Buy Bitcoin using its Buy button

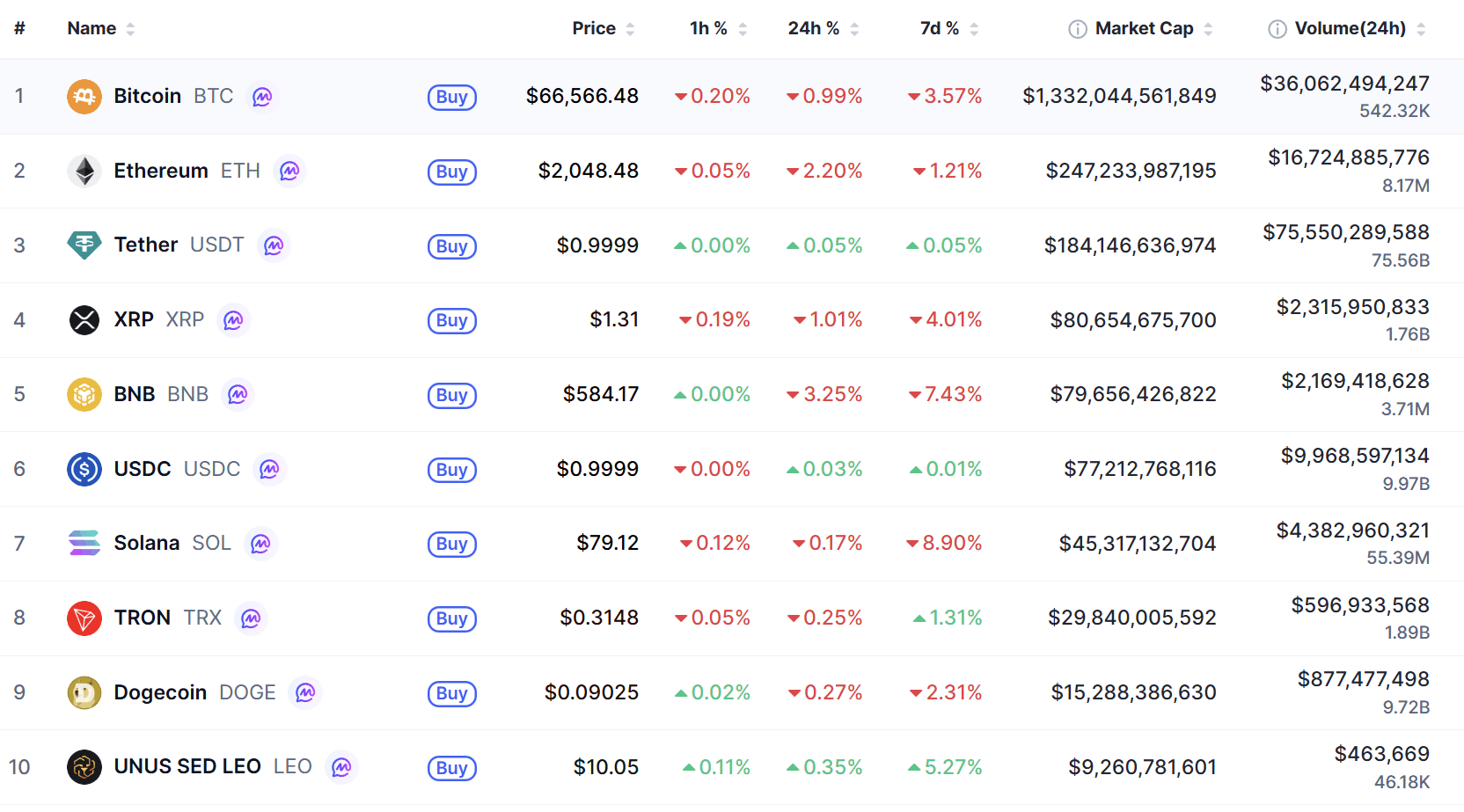[x=452, y=97]
